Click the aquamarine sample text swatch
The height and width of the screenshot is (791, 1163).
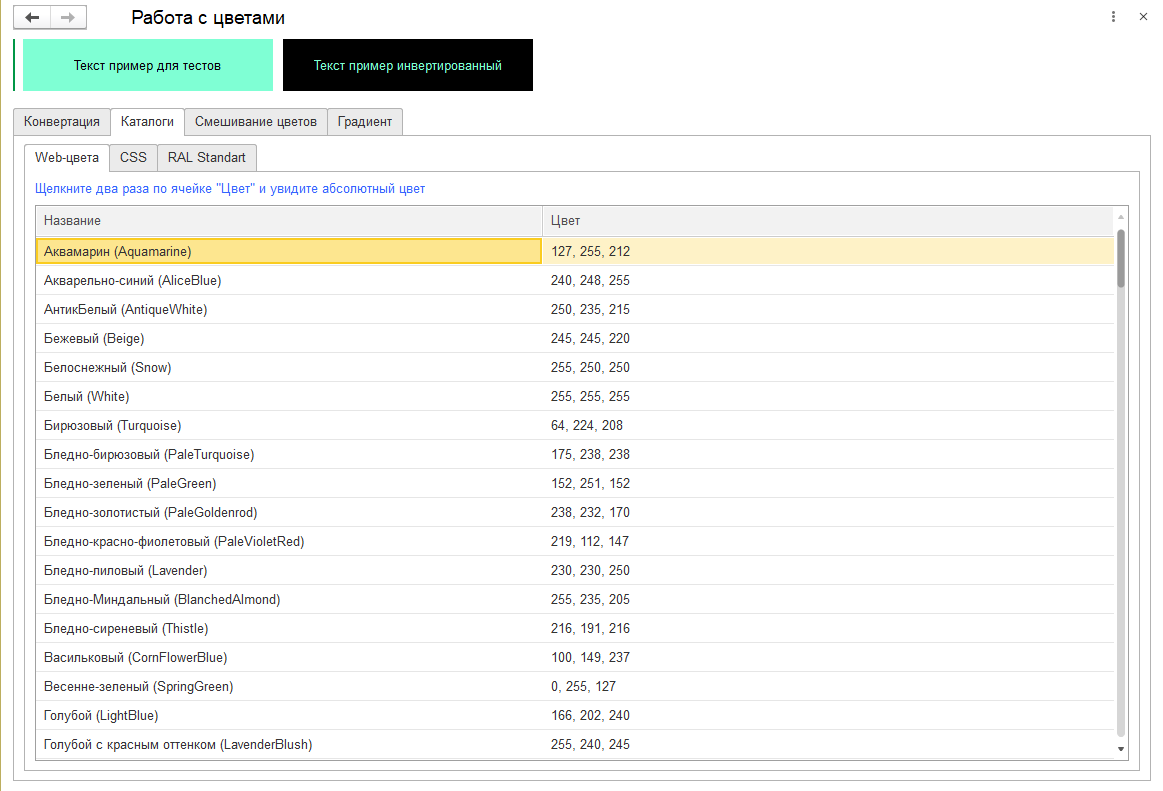[147, 66]
